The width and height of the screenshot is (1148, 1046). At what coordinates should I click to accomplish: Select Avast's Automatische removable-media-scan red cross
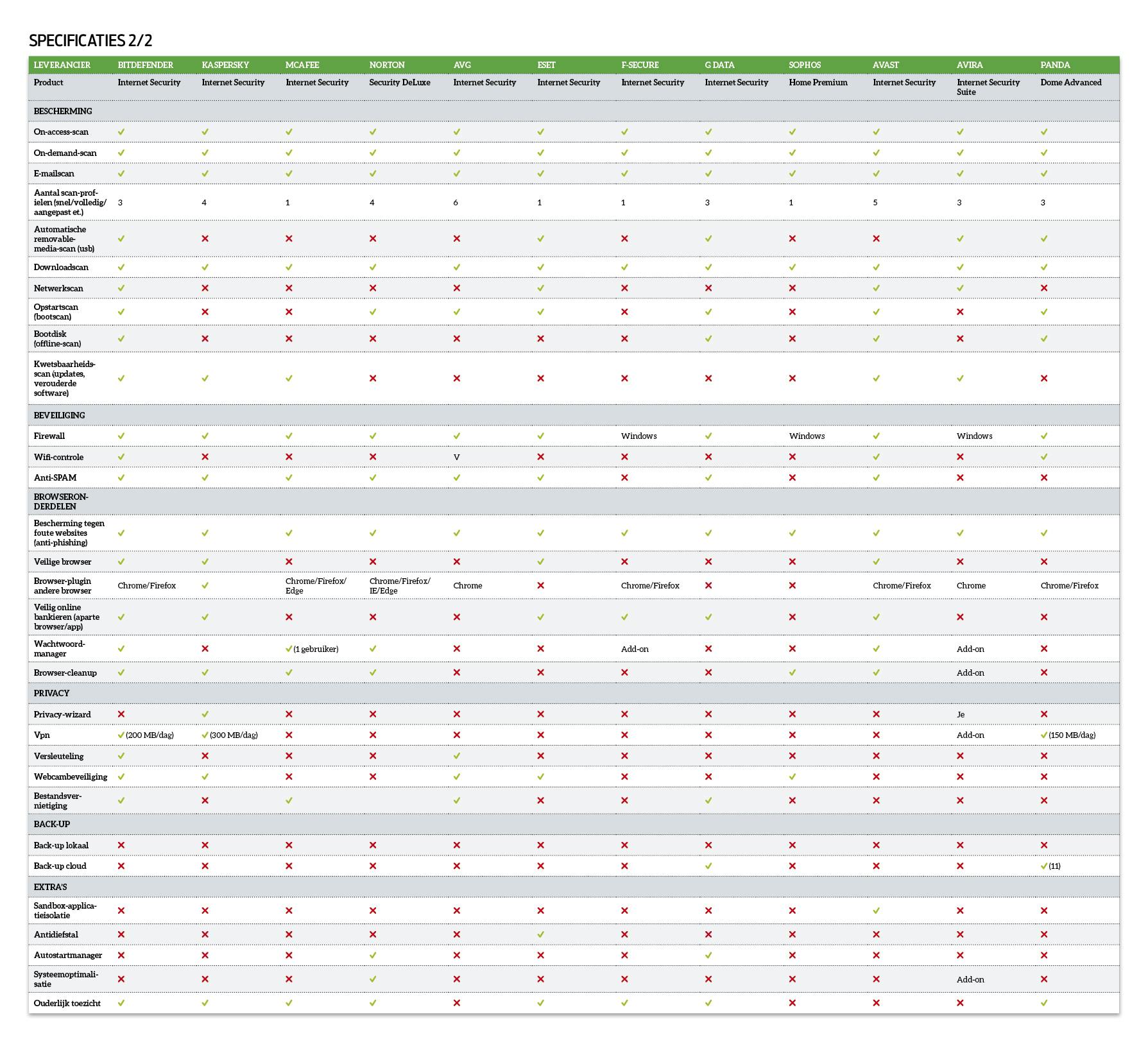click(877, 239)
